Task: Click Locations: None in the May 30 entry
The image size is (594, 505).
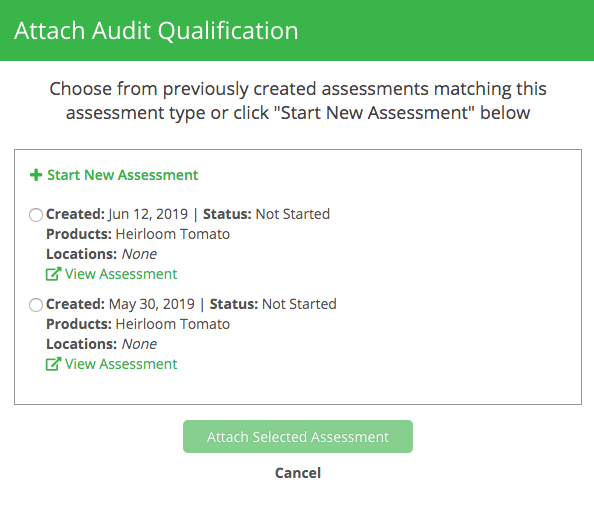Action: point(101,344)
